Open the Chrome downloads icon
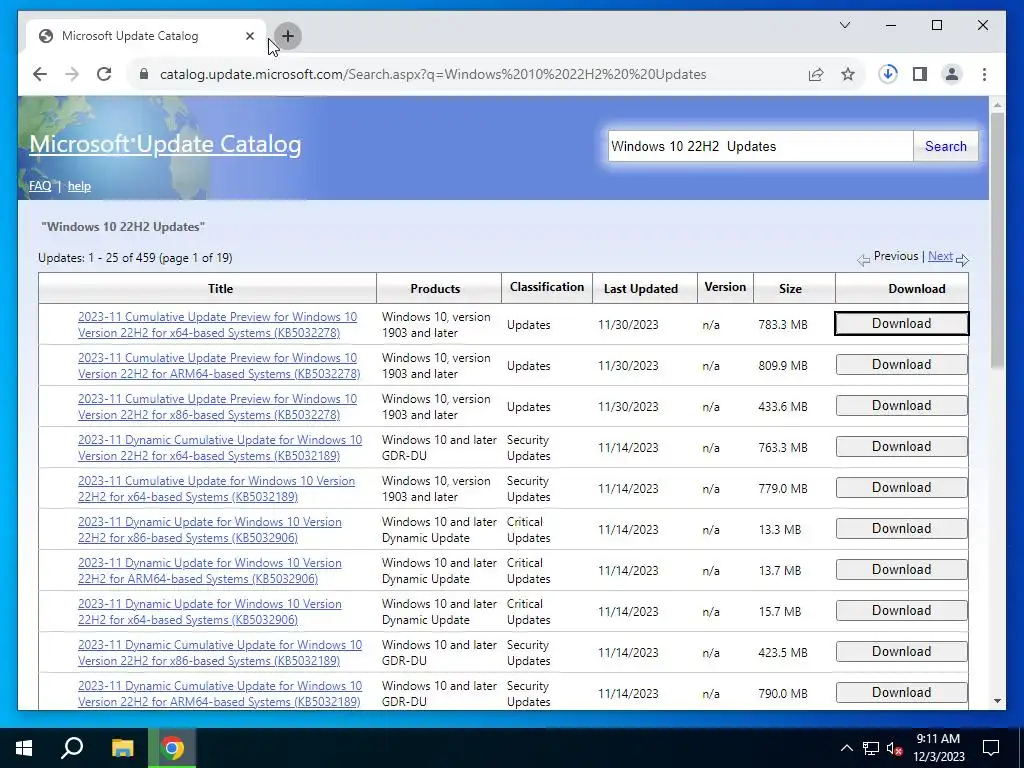Viewport: 1024px width, 768px height. pyautogui.click(x=888, y=74)
